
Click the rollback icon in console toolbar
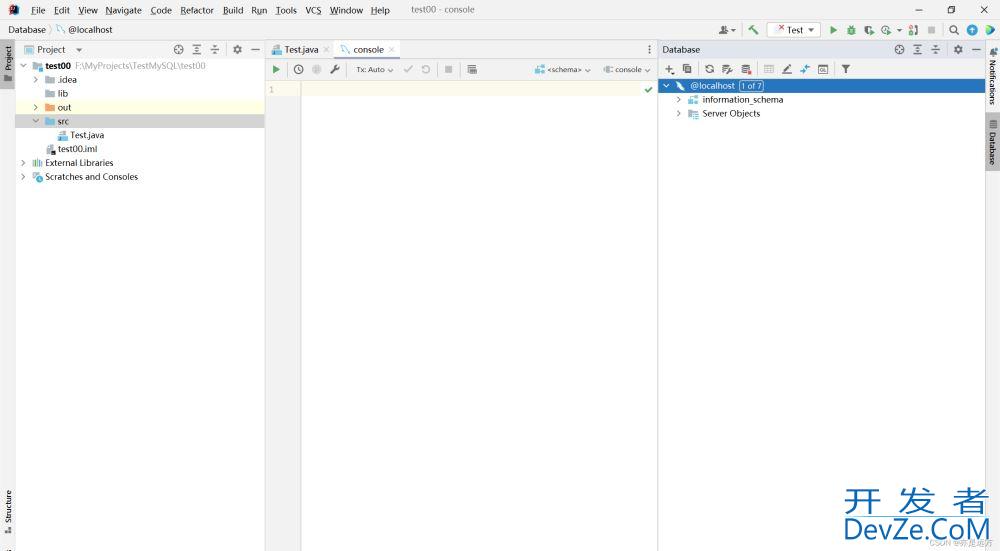425,70
